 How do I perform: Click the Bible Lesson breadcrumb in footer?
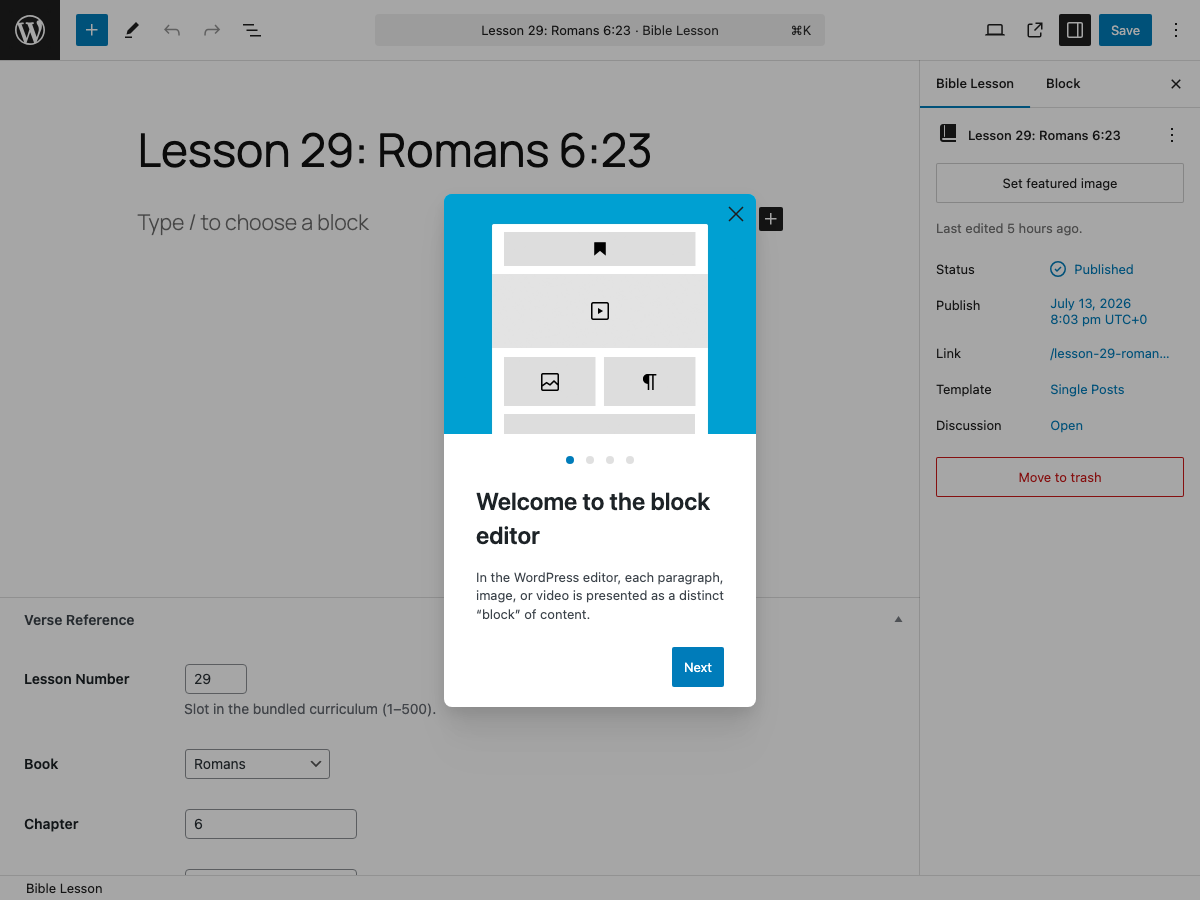(64, 888)
